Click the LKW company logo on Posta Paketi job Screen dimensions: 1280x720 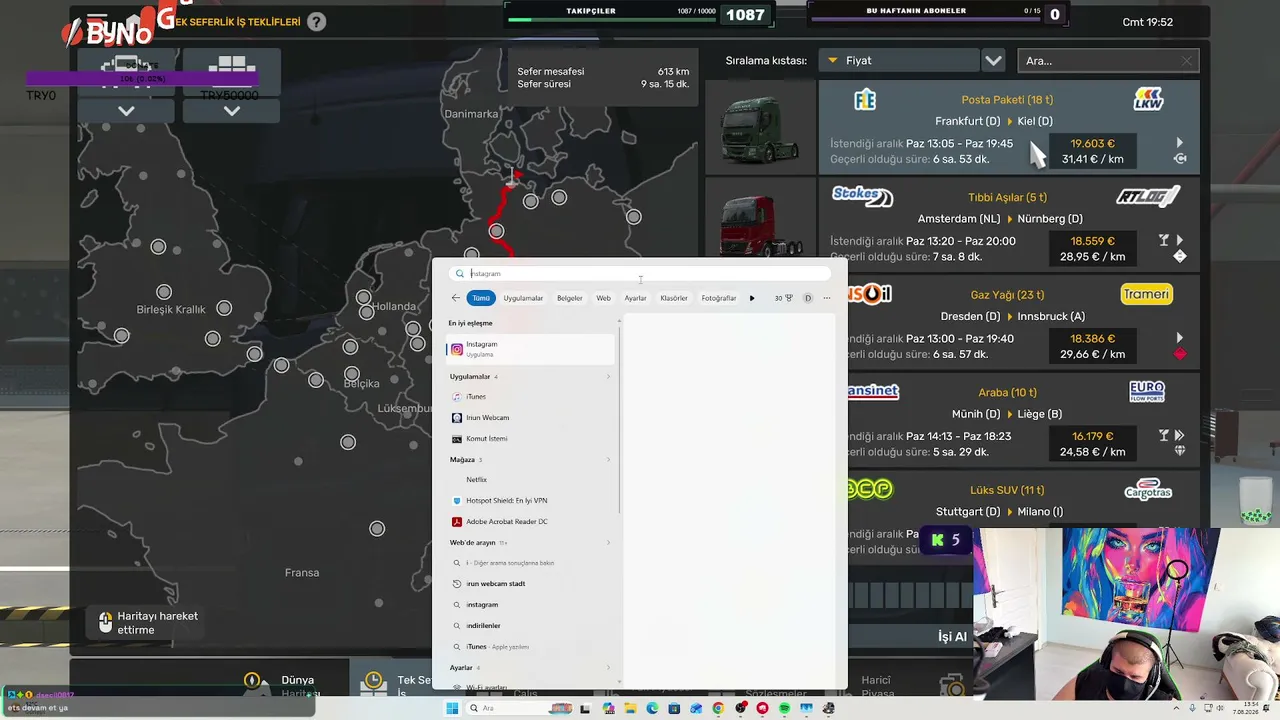point(1148,99)
